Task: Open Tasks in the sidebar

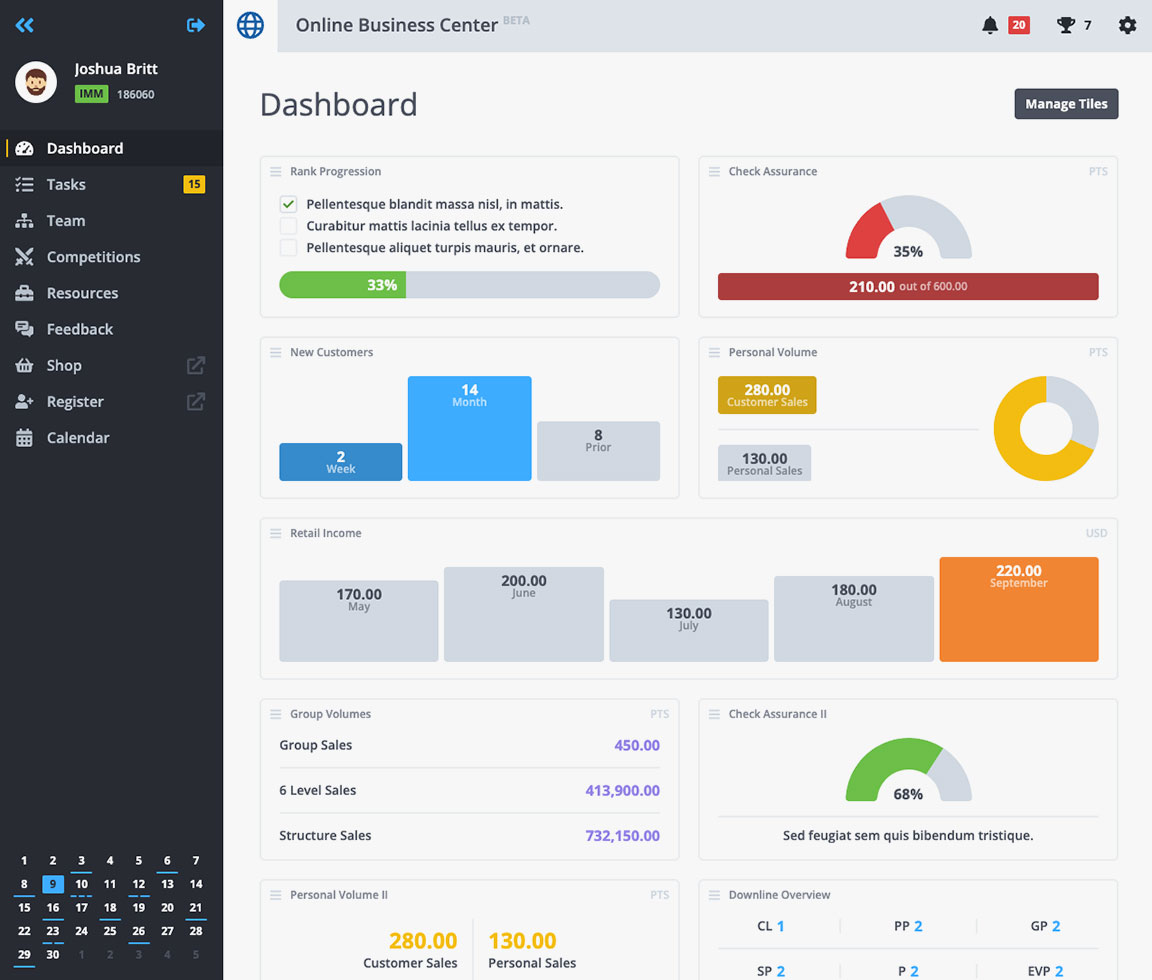Action: (x=66, y=185)
